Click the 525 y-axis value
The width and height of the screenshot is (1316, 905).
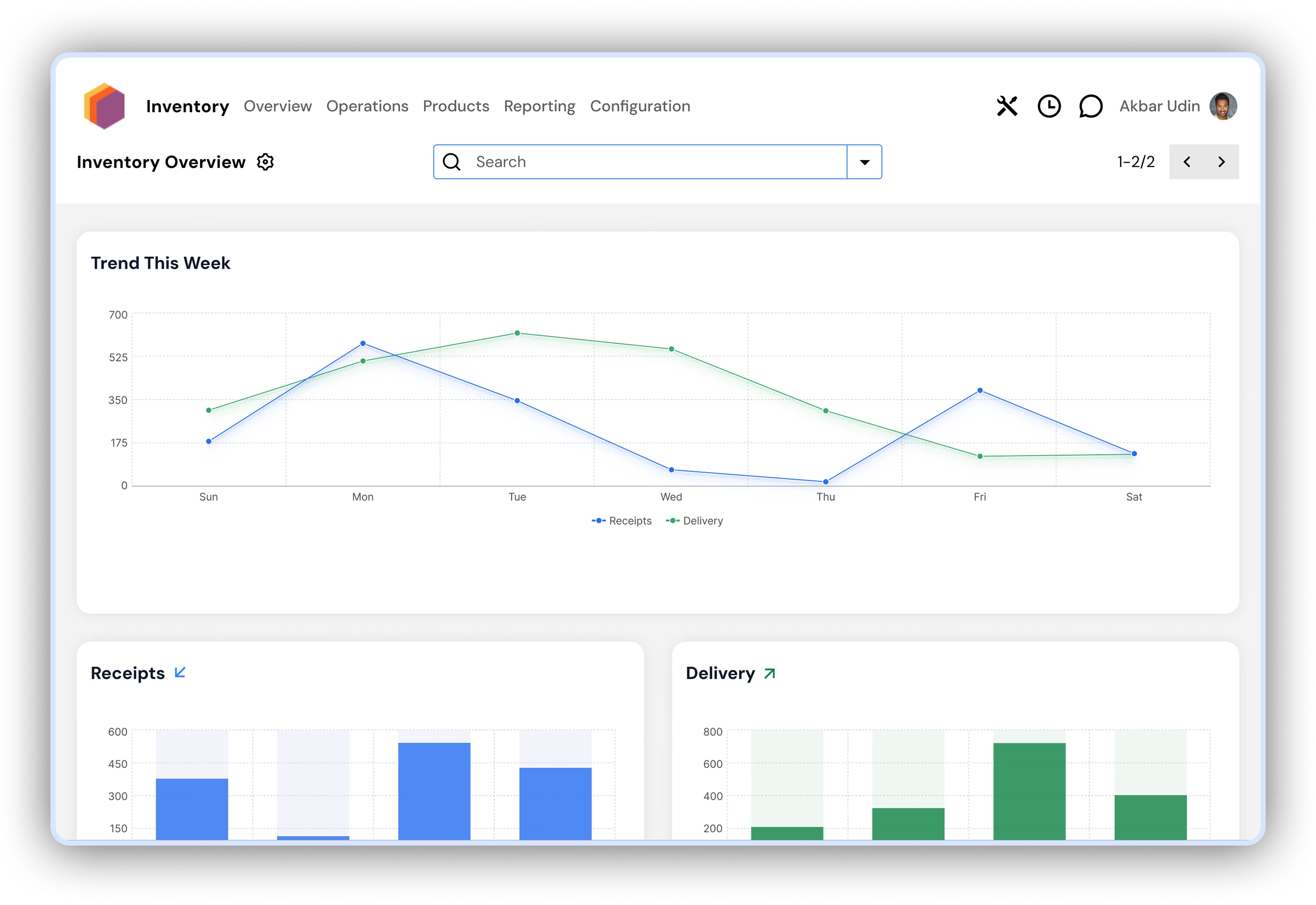click(x=118, y=357)
